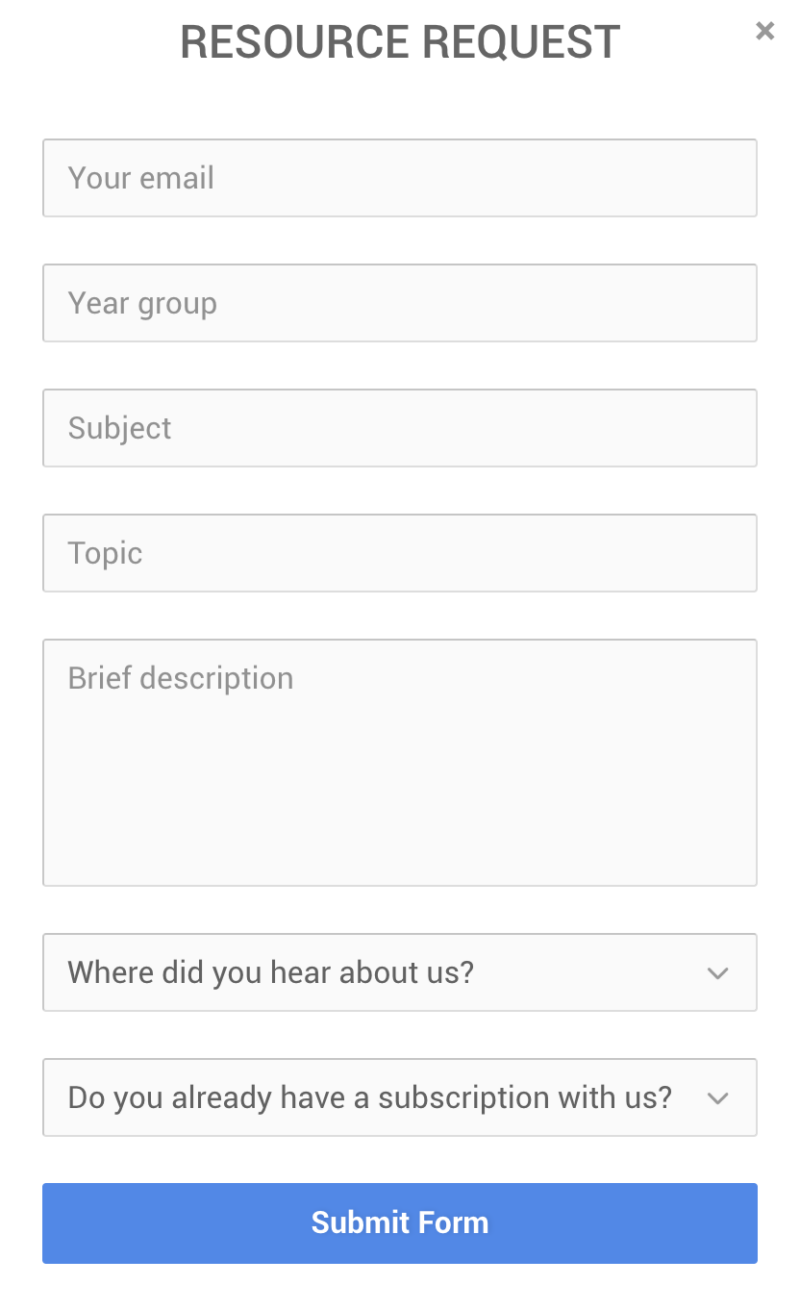Click the 'Topic' placeholder label

click(x=105, y=553)
